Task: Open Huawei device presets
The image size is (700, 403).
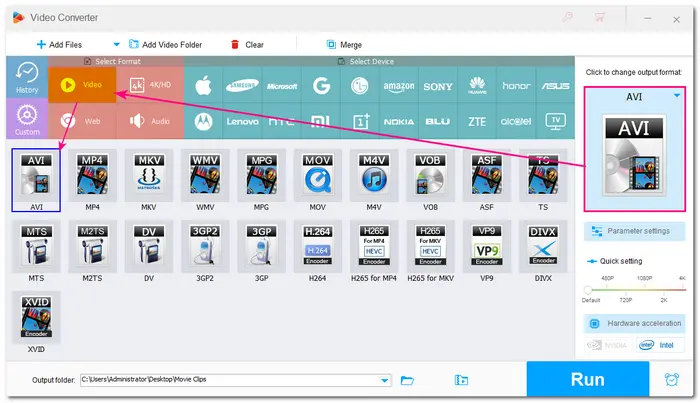Action: point(477,85)
